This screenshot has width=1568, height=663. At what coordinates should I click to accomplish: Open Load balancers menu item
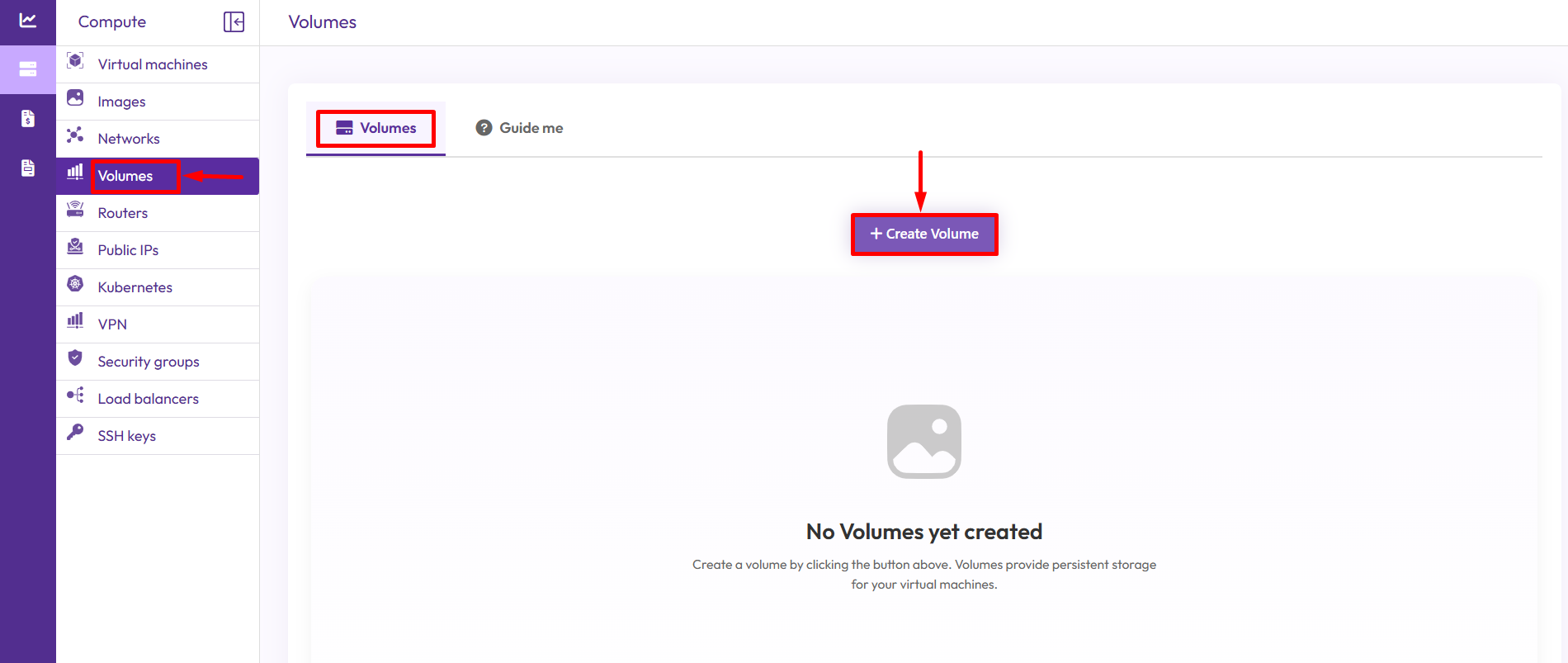pos(148,399)
